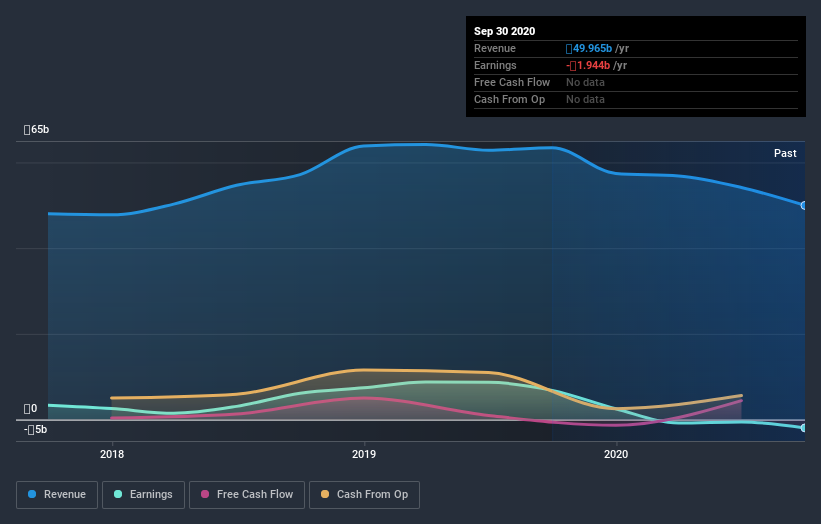
Task: Click the 65b y-axis label
Action: point(36,129)
